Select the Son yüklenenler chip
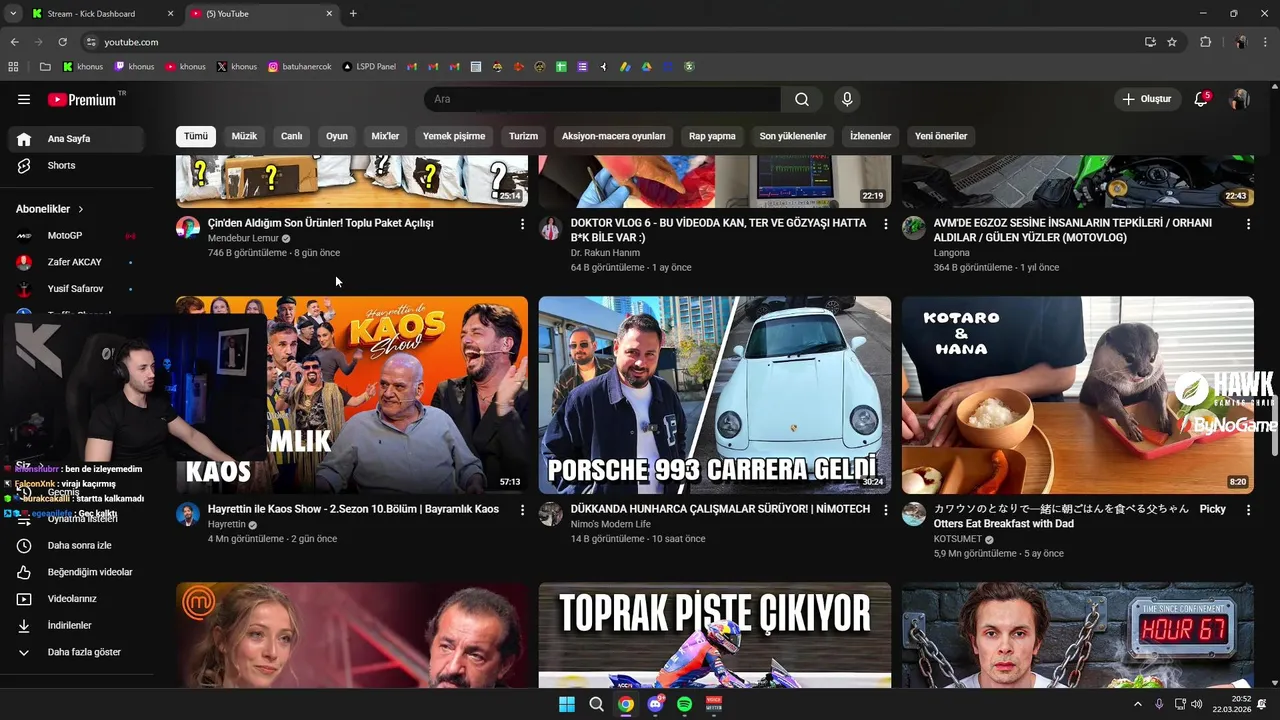Viewport: 1280px width, 720px height. 793,136
